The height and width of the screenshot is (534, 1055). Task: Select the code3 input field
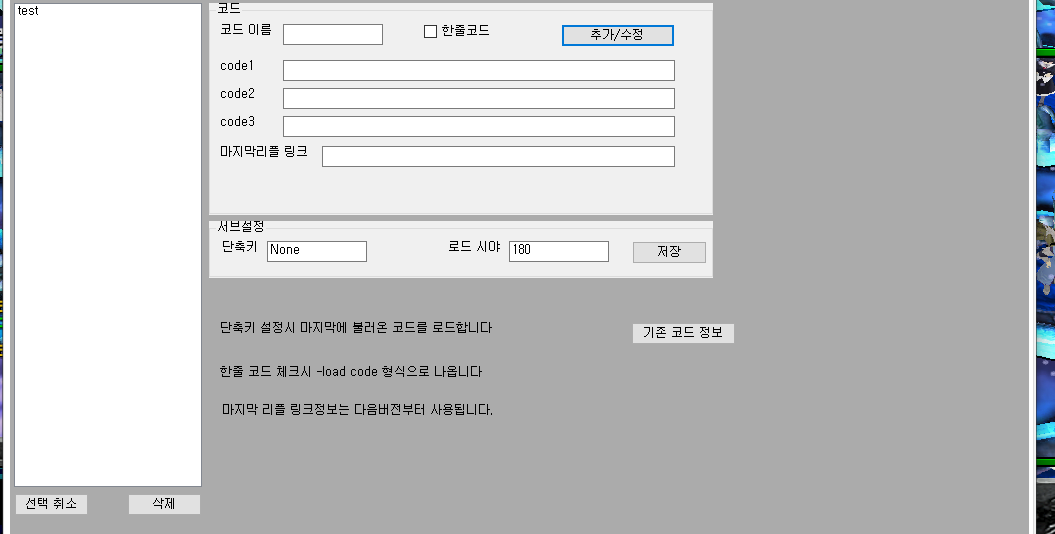point(478,126)
